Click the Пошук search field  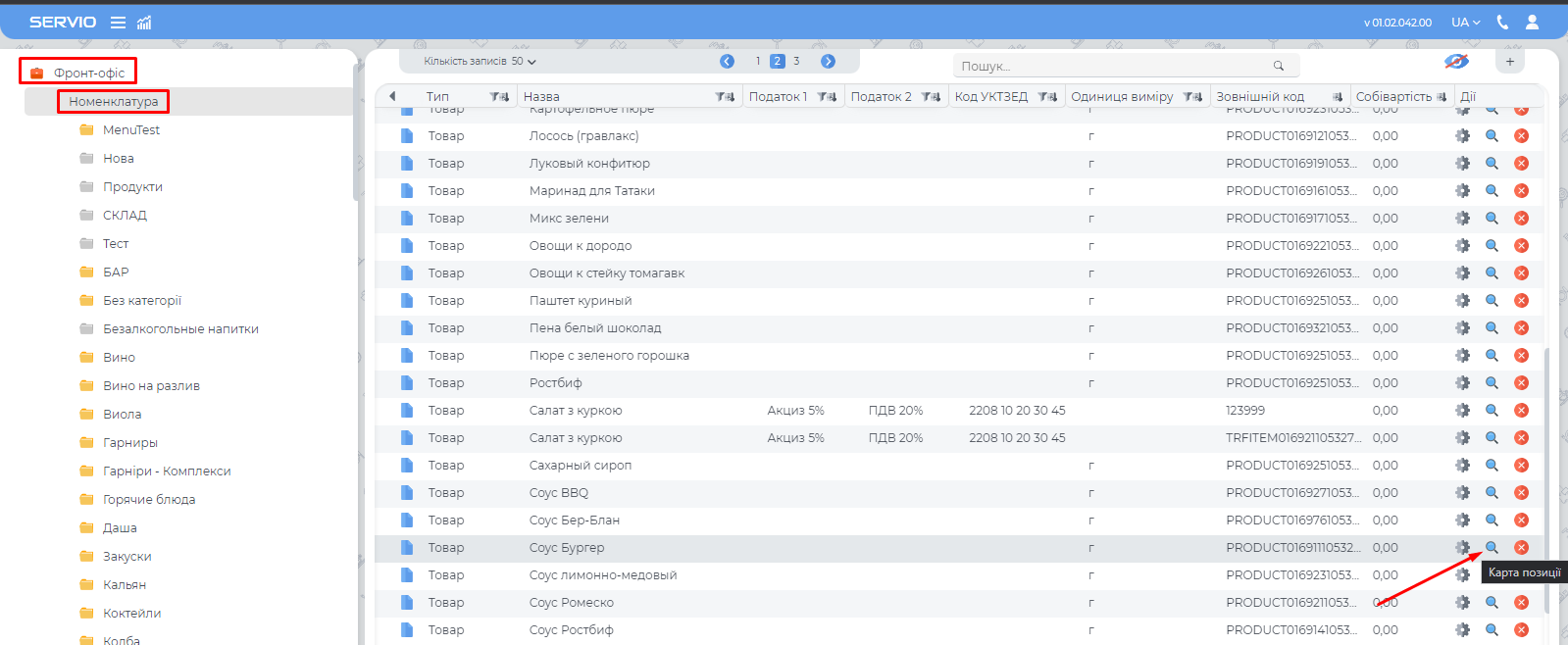point(1113,66)
